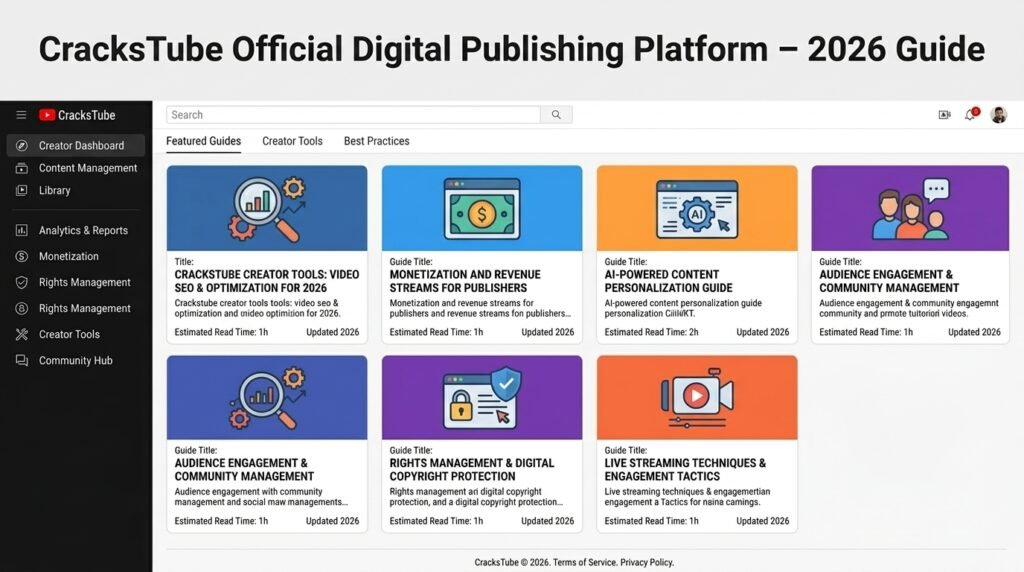Click the CracksTube logo
1024x572 pixels.
[x=77, y=115]
